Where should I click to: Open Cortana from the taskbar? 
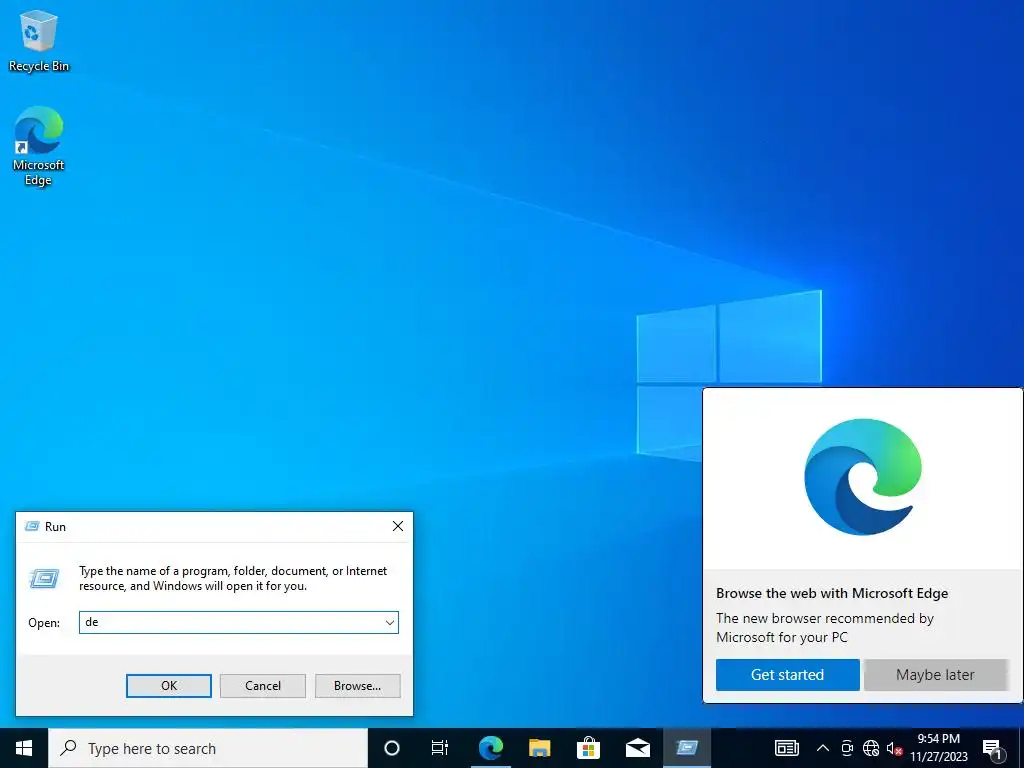click(x=392, y=748)
